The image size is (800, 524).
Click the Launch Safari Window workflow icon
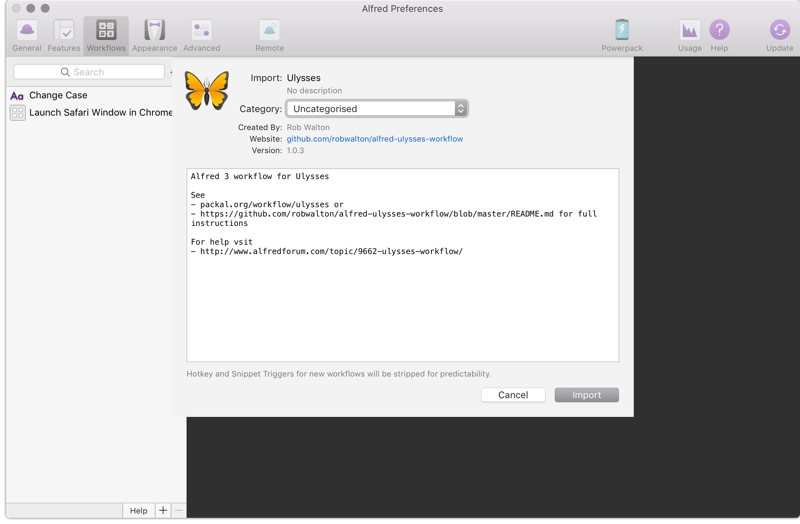(x=17, y=113)
